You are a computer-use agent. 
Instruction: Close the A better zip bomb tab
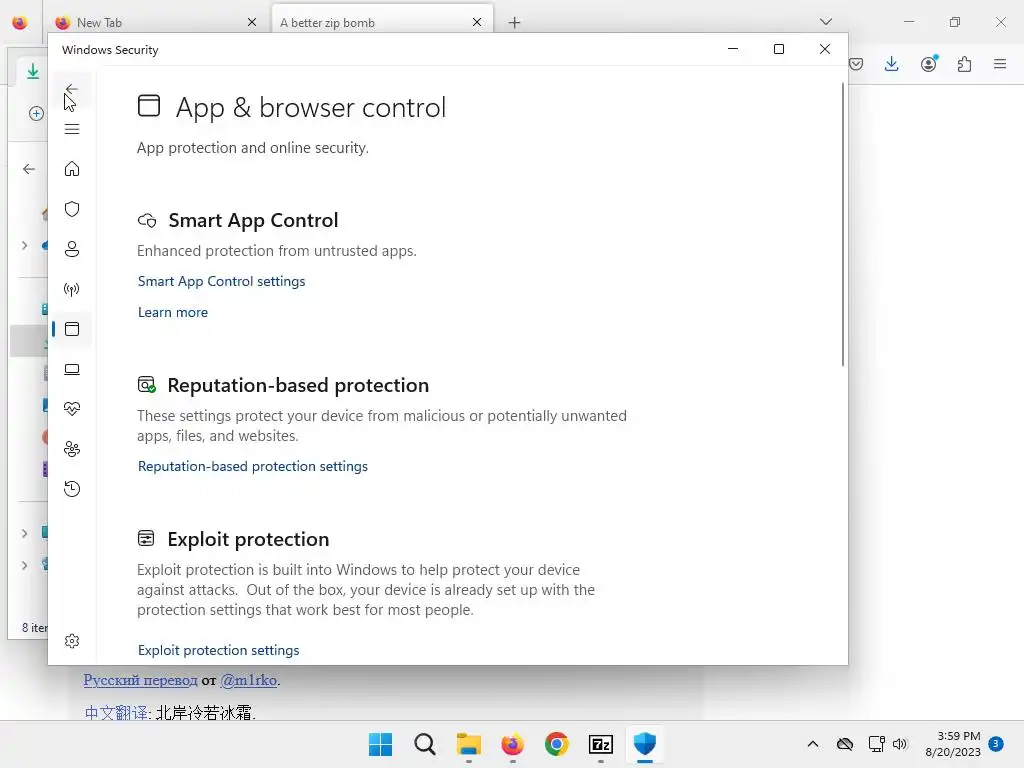[477, 22]
